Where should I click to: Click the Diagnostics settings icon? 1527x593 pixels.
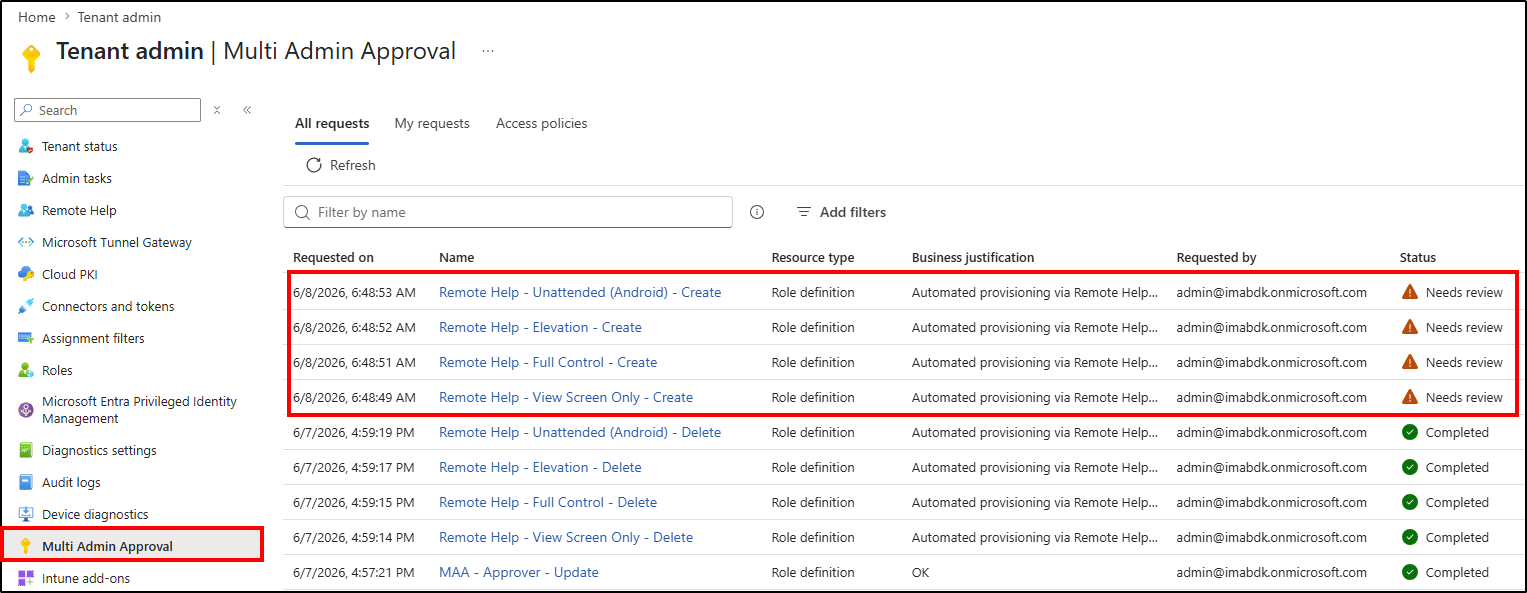[26, 450]
